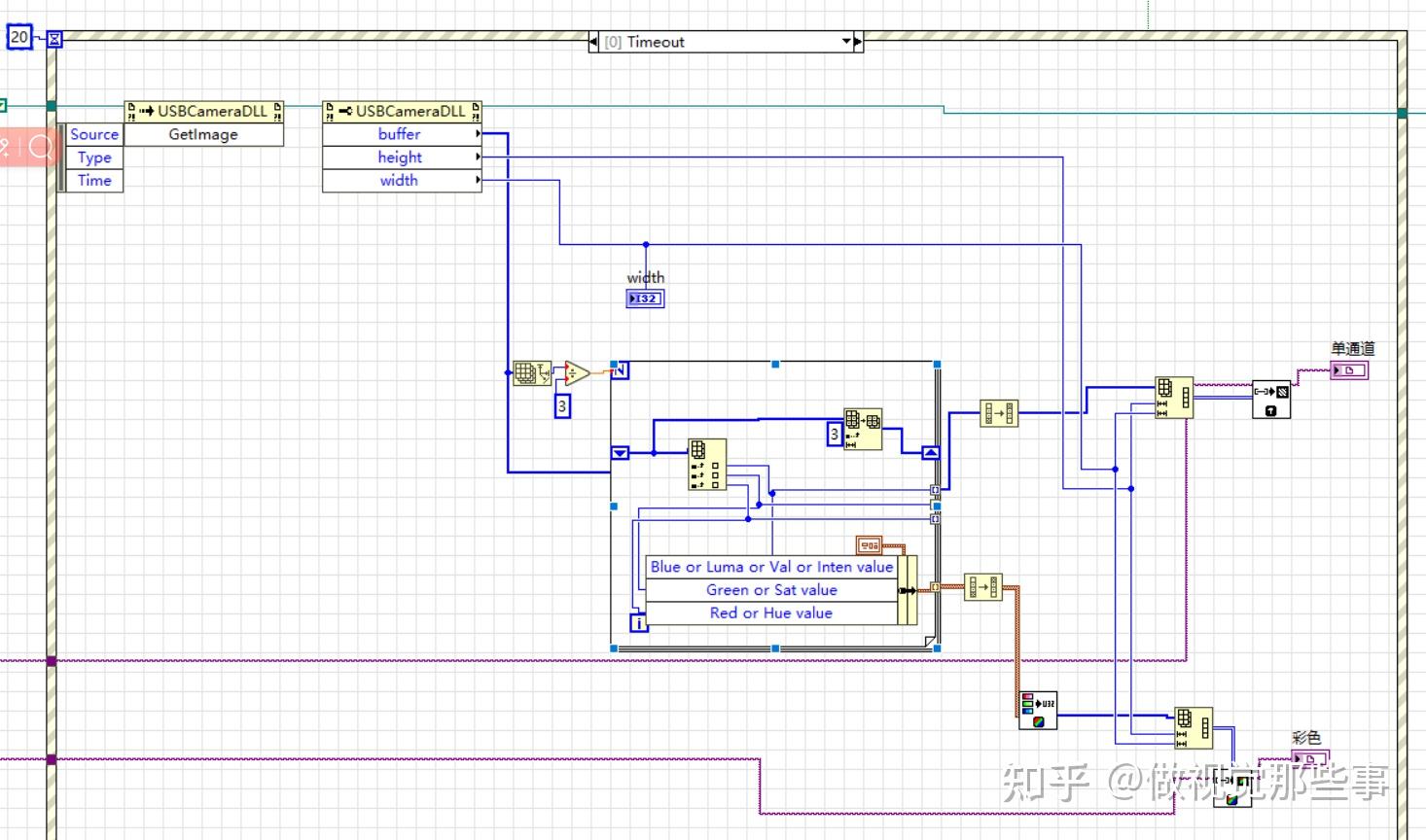The image size is (1426, 840).
Task: Select the numeric constant 3 below the divide
Action: pos(562,405)
